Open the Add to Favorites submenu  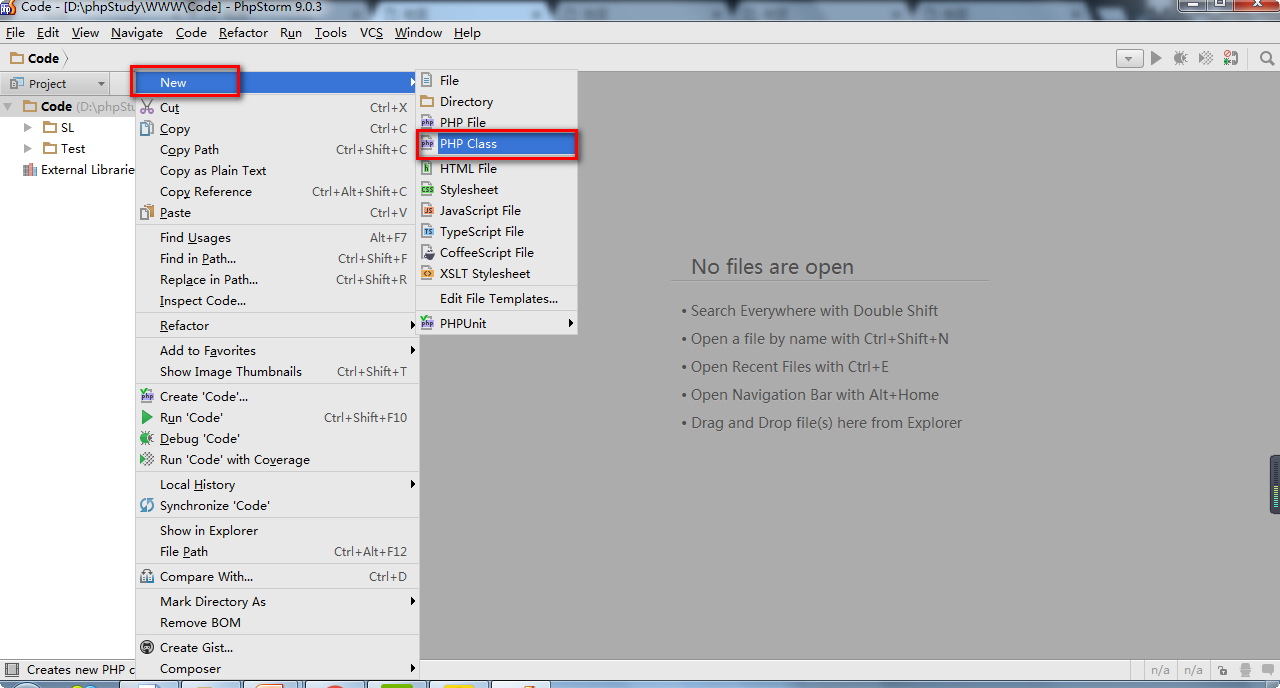point(277,350)
